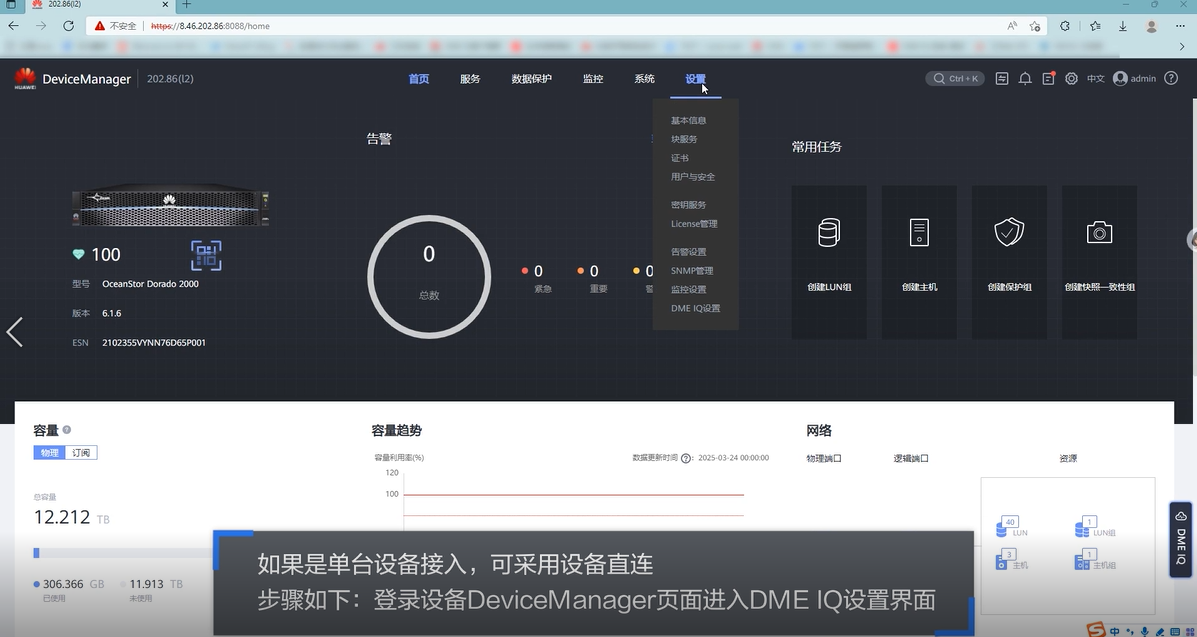Open the 数据保护 menu
Screen dimensions: 1197x637
click(531, 79)
